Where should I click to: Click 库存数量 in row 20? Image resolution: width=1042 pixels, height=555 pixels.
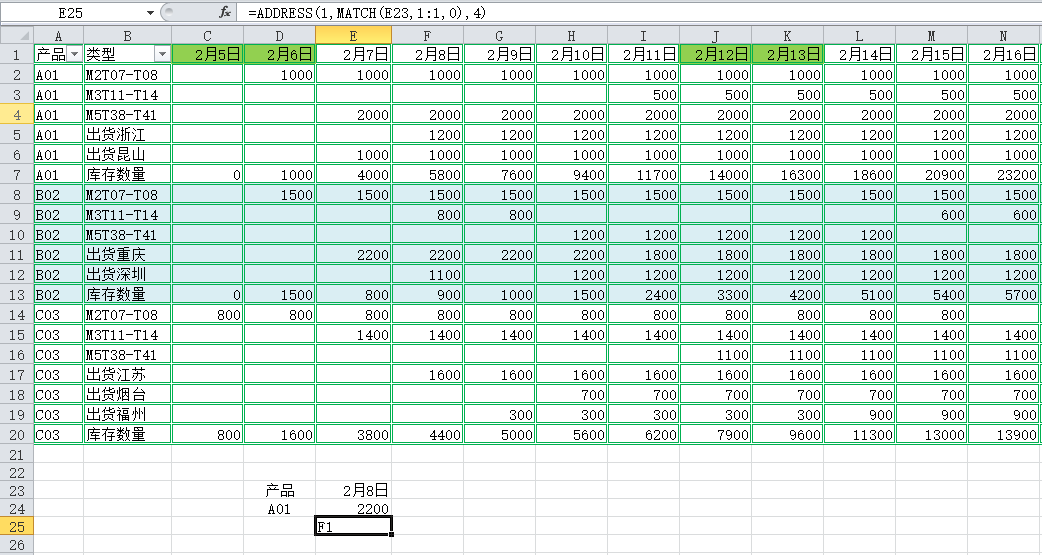128,435
